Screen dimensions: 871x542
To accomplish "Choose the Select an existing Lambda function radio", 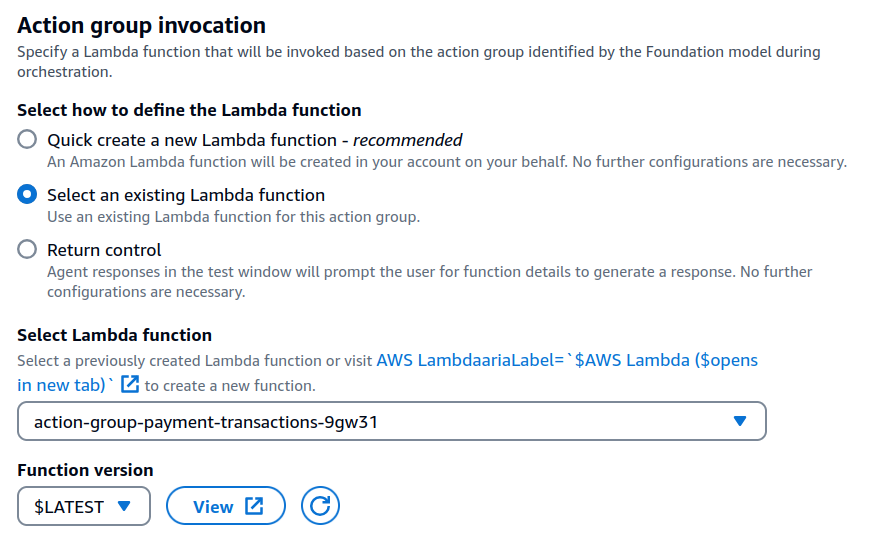I will (28, 195).
